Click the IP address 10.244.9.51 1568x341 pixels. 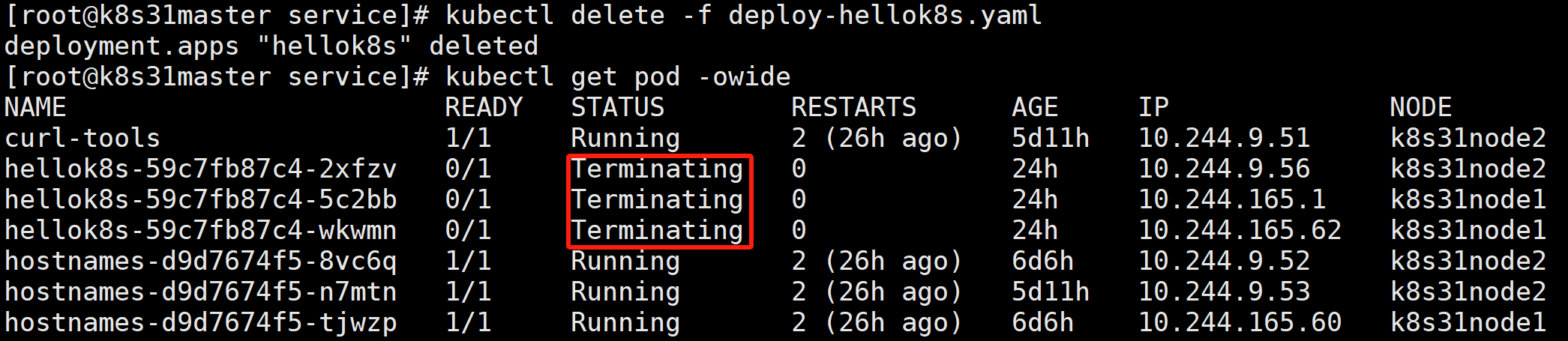(1225, 138)
